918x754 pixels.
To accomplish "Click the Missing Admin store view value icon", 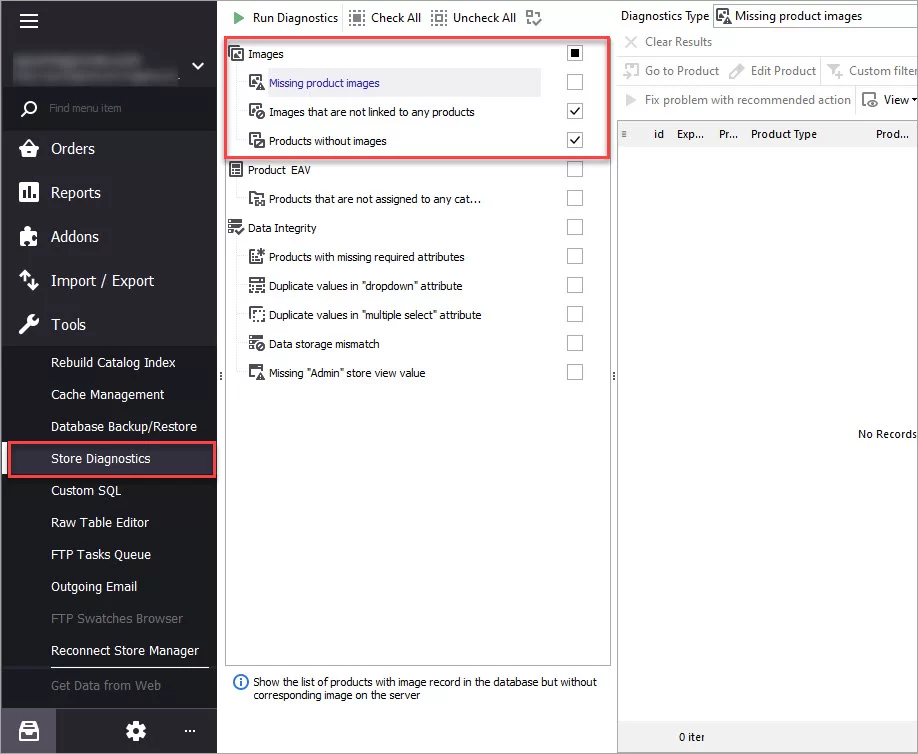I will coord(256,372).
